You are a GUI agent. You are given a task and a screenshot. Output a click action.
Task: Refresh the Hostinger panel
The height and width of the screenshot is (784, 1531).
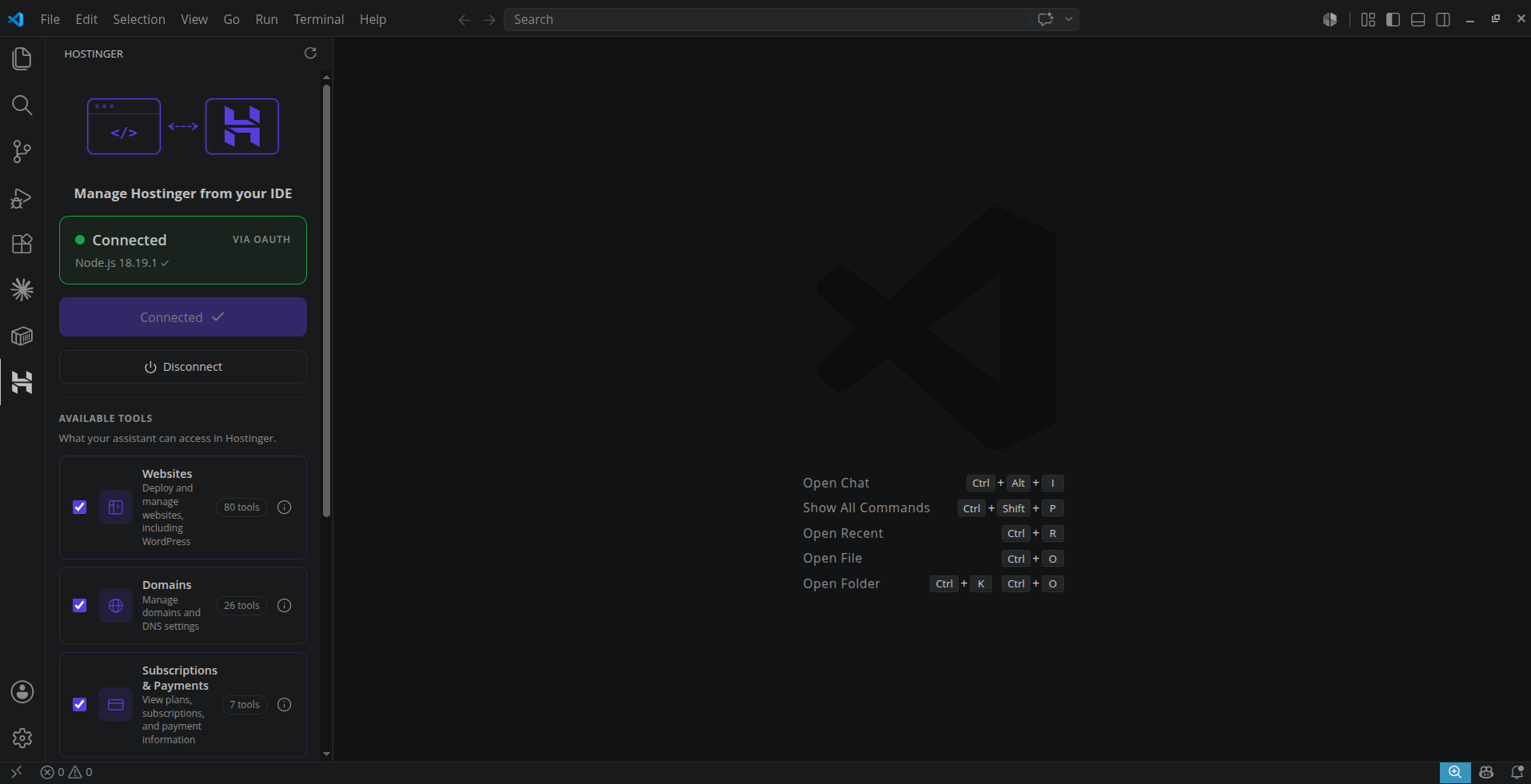[310, 53]
